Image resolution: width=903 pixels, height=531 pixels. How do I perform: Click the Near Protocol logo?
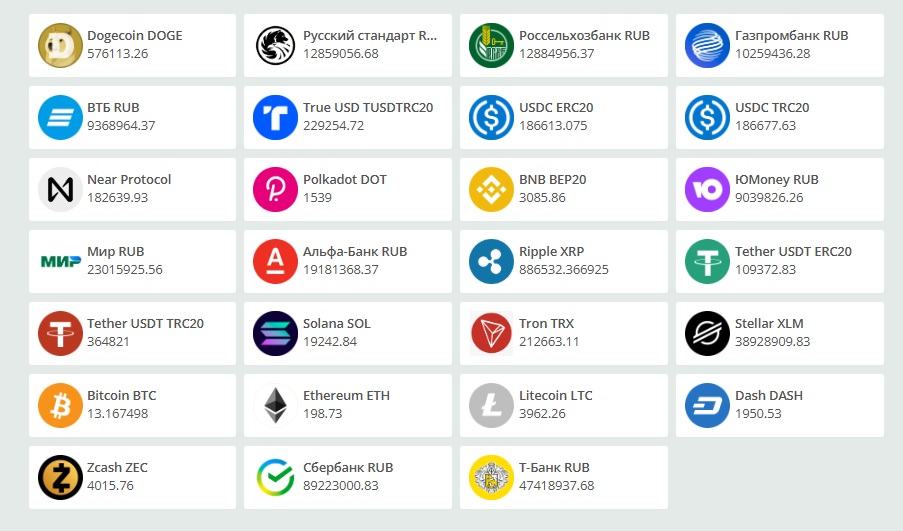click(x=60, y=189)
